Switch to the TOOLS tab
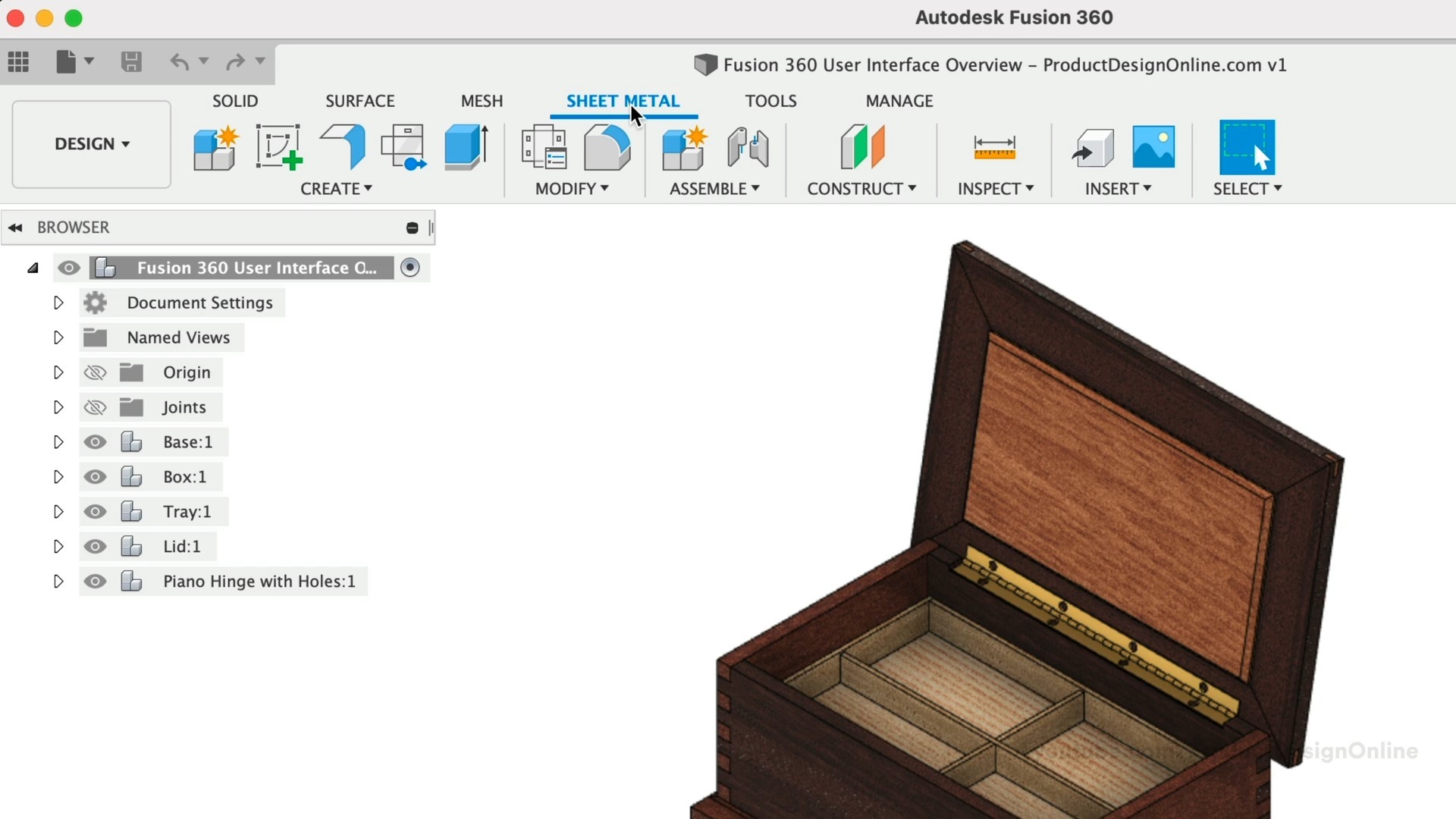1456x819 pixels. [x=770, y=101]
